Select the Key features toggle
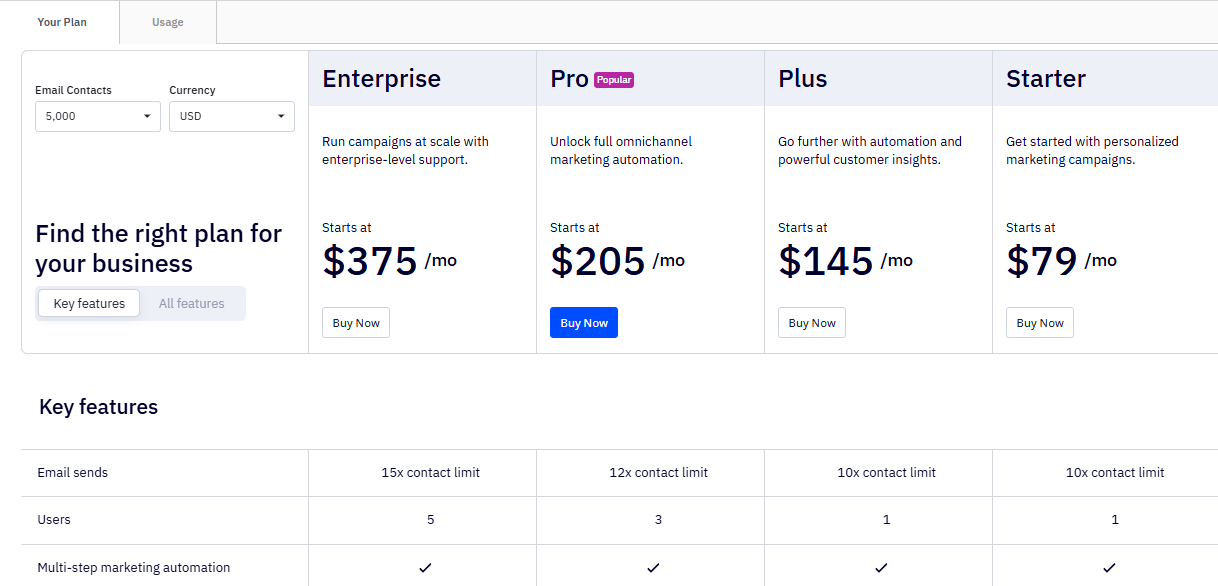The width and height of the screenshot is (1218, 586). [x=88, y=303]
